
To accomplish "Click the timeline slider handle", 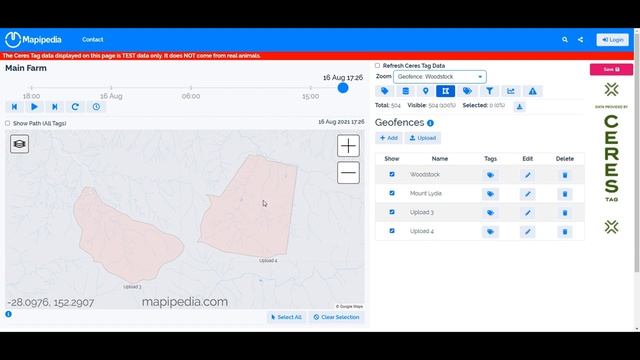I will coord(343,88).
